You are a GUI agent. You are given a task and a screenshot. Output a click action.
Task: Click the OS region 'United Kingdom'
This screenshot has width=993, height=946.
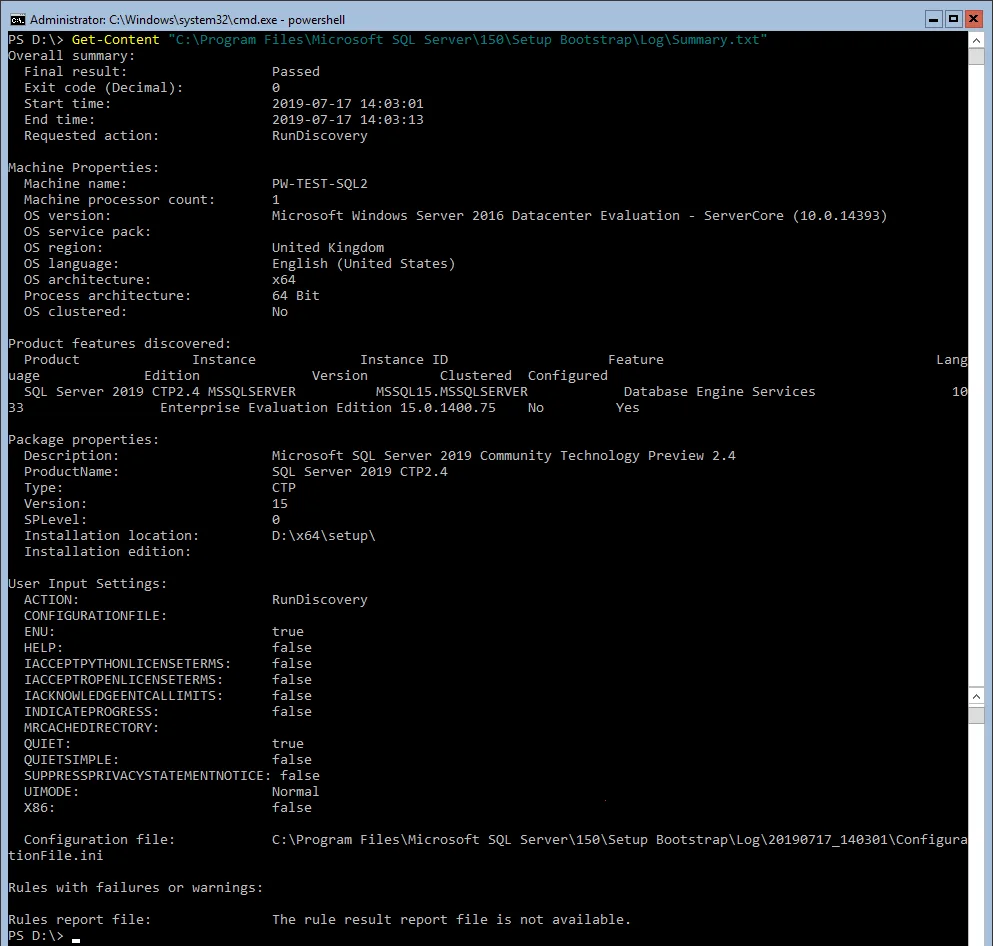coord(328,248)
